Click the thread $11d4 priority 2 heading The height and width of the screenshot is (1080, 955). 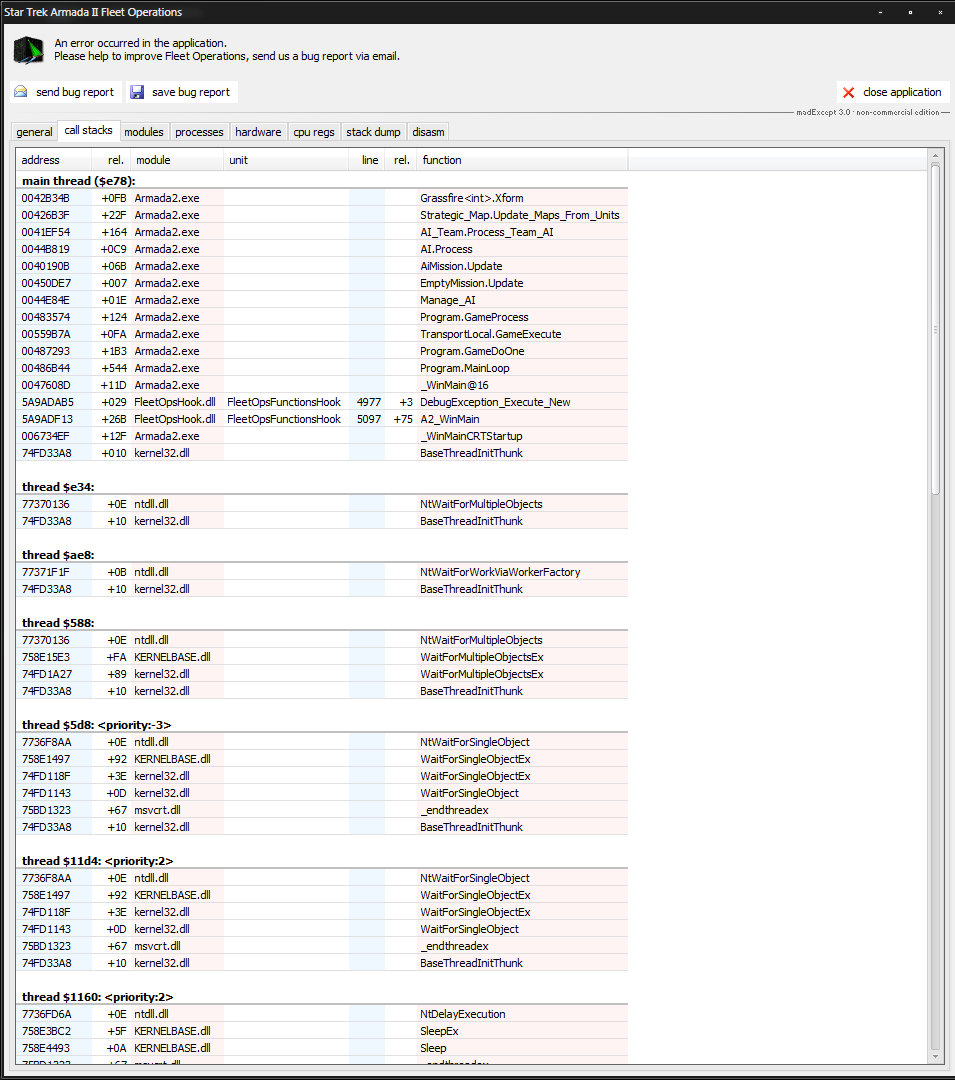click(x=97, y=861)
